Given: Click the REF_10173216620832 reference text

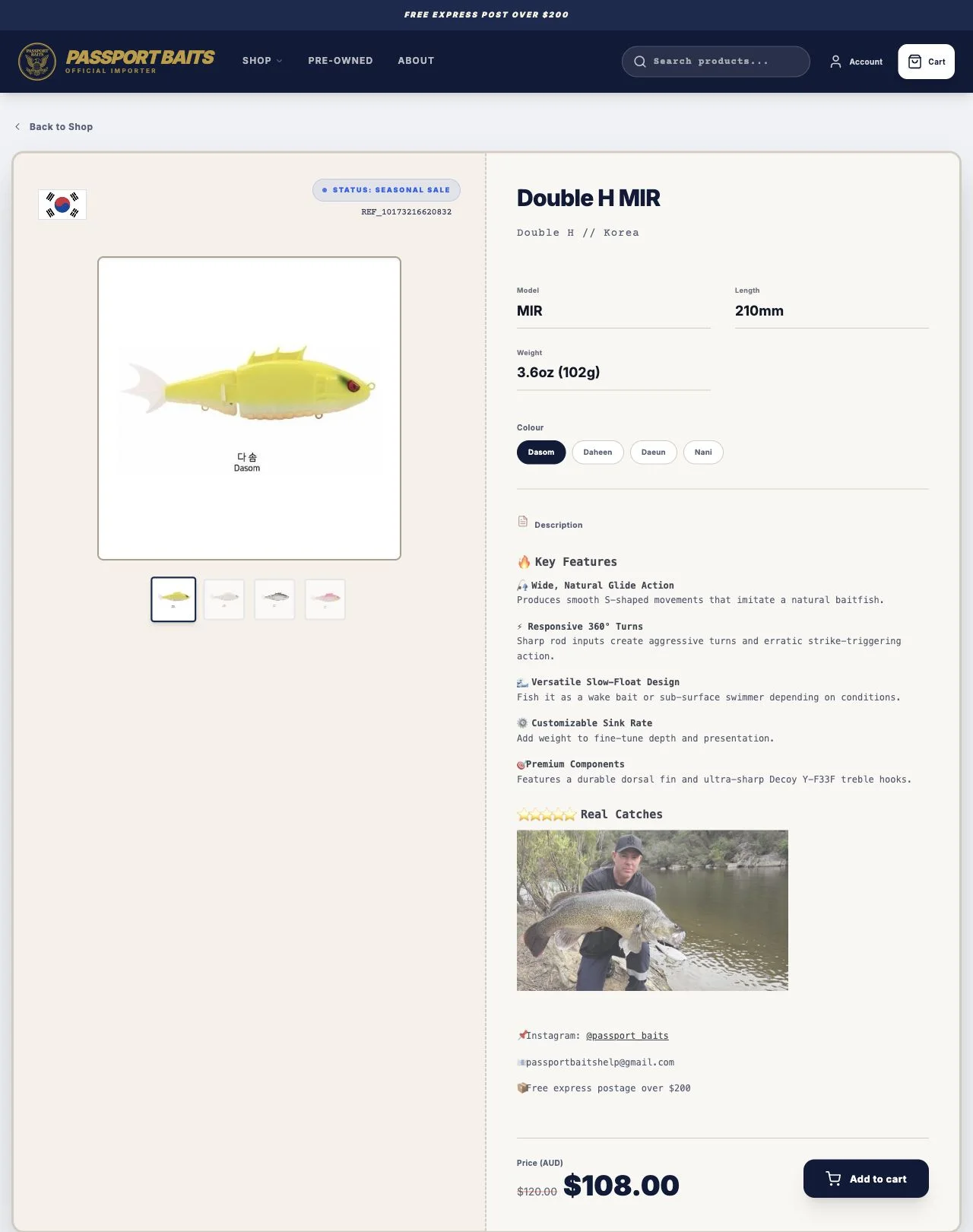Looking at the screenshot, I should (x=407, y=212).
